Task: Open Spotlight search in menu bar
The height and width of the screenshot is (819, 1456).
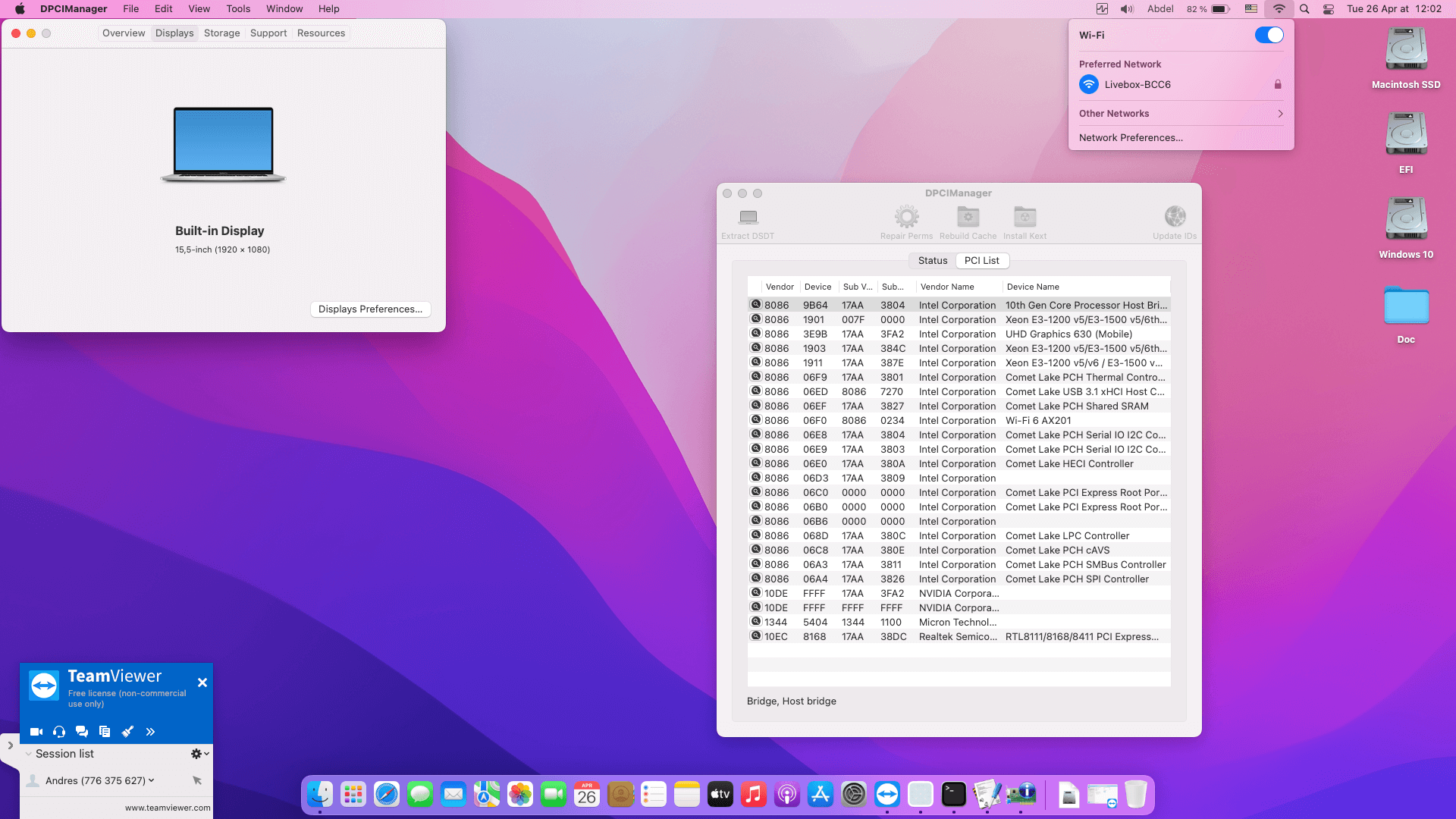Action: point(1304,9)
